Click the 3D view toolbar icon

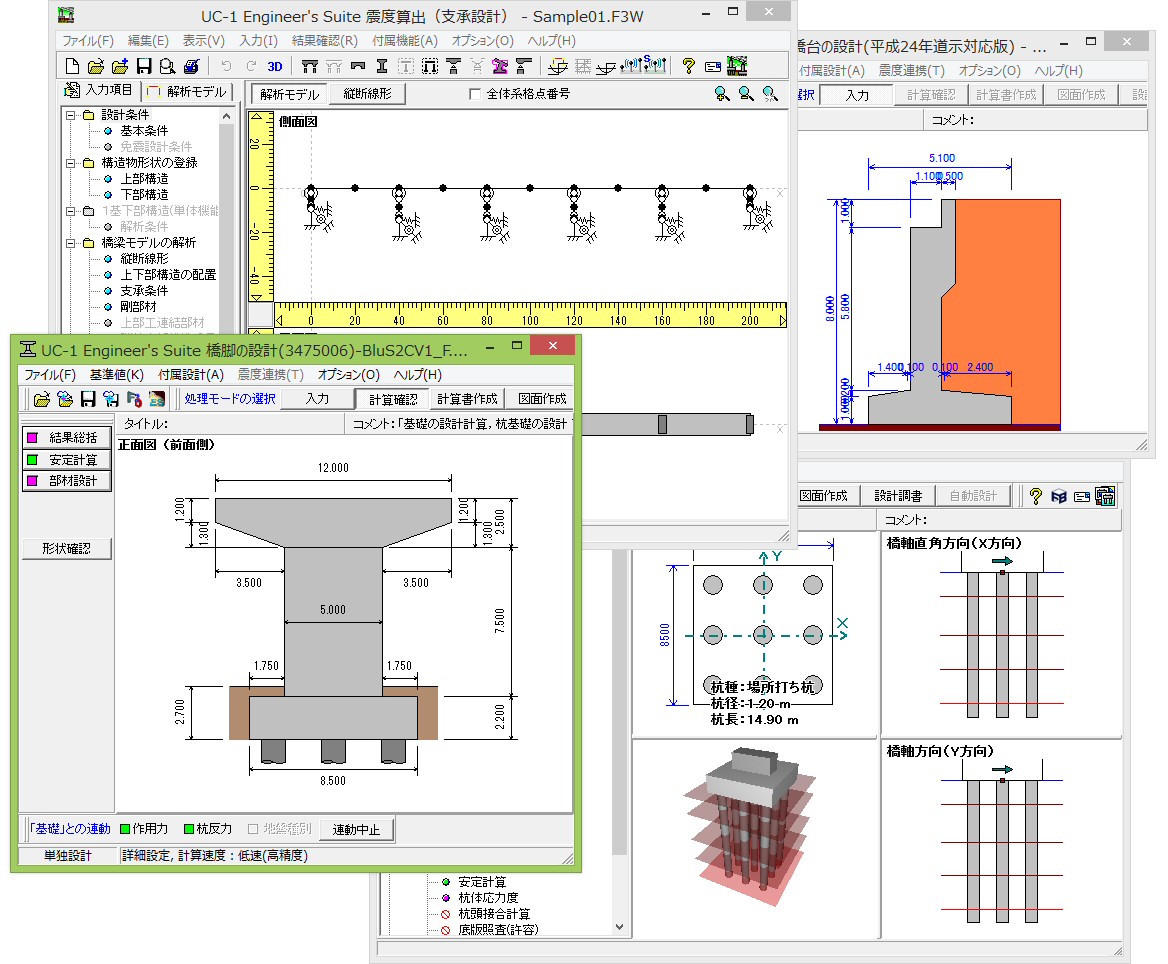[x=275, y=67]
